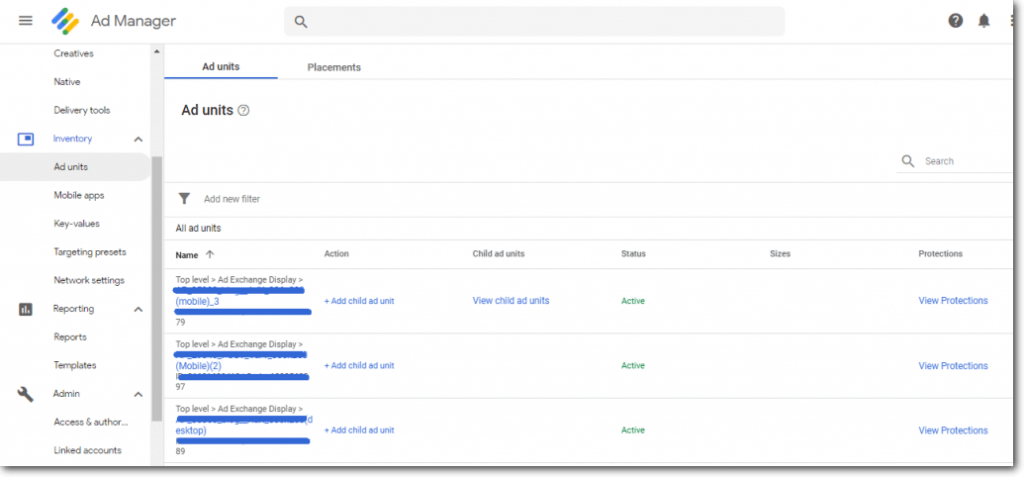Click the Inventory section icon

click(x=26, y=139)
